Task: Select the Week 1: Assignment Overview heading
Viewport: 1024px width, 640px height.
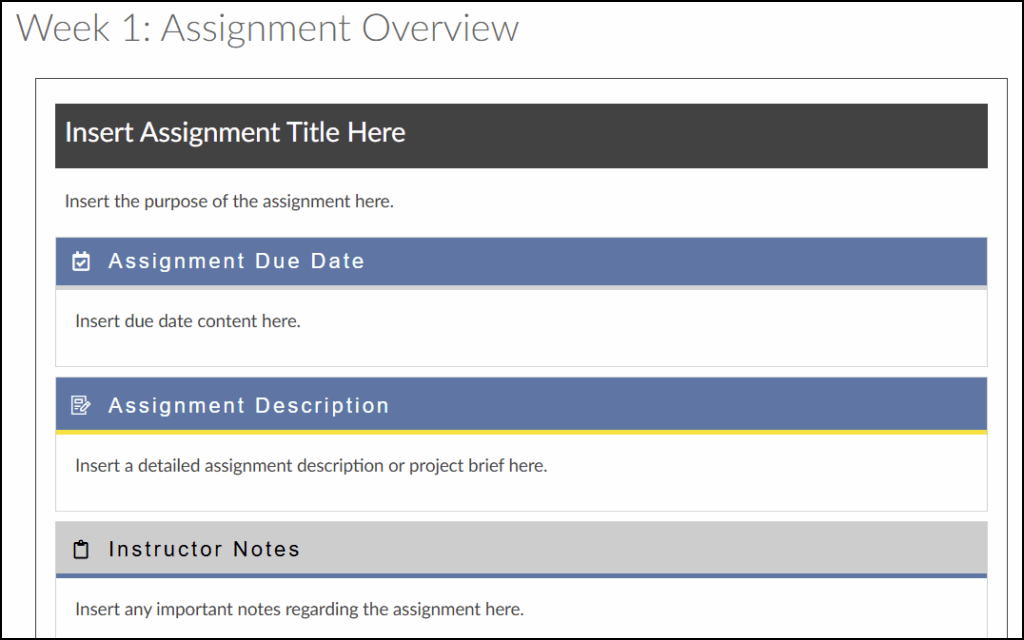Action: tap(268, 29)
